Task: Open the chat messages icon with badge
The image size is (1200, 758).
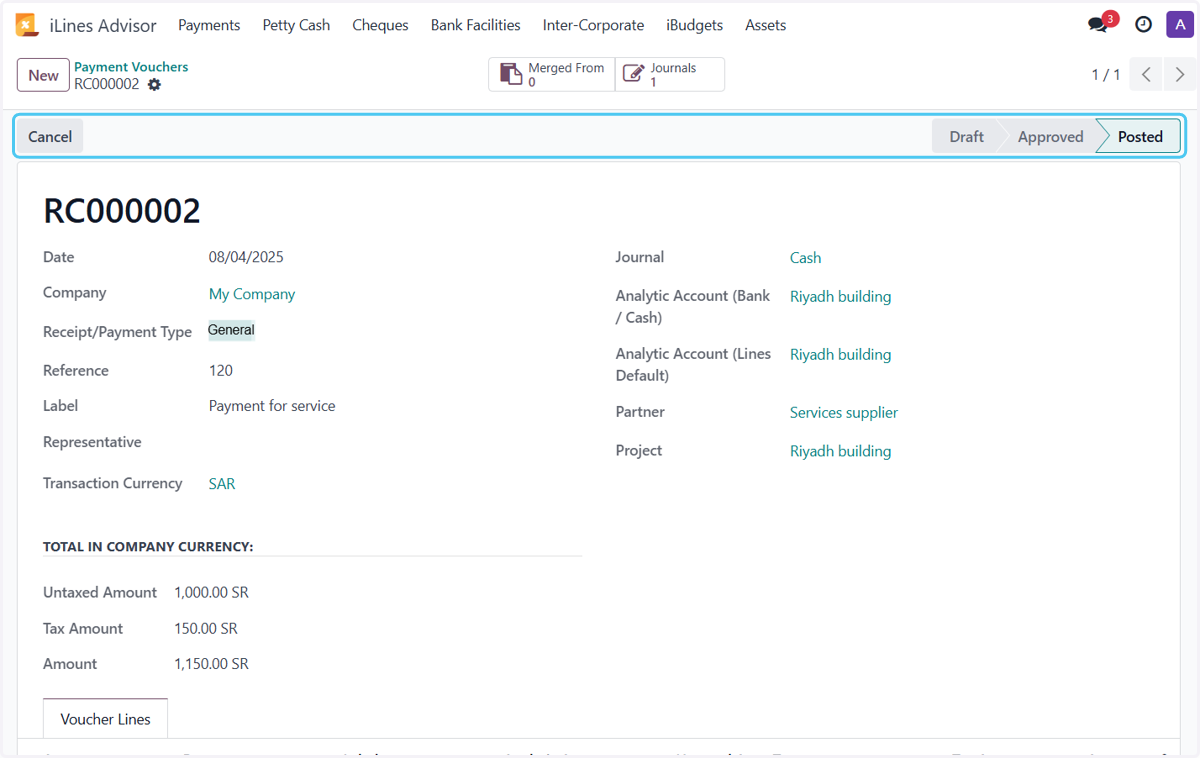Action: pos(1098,25)
